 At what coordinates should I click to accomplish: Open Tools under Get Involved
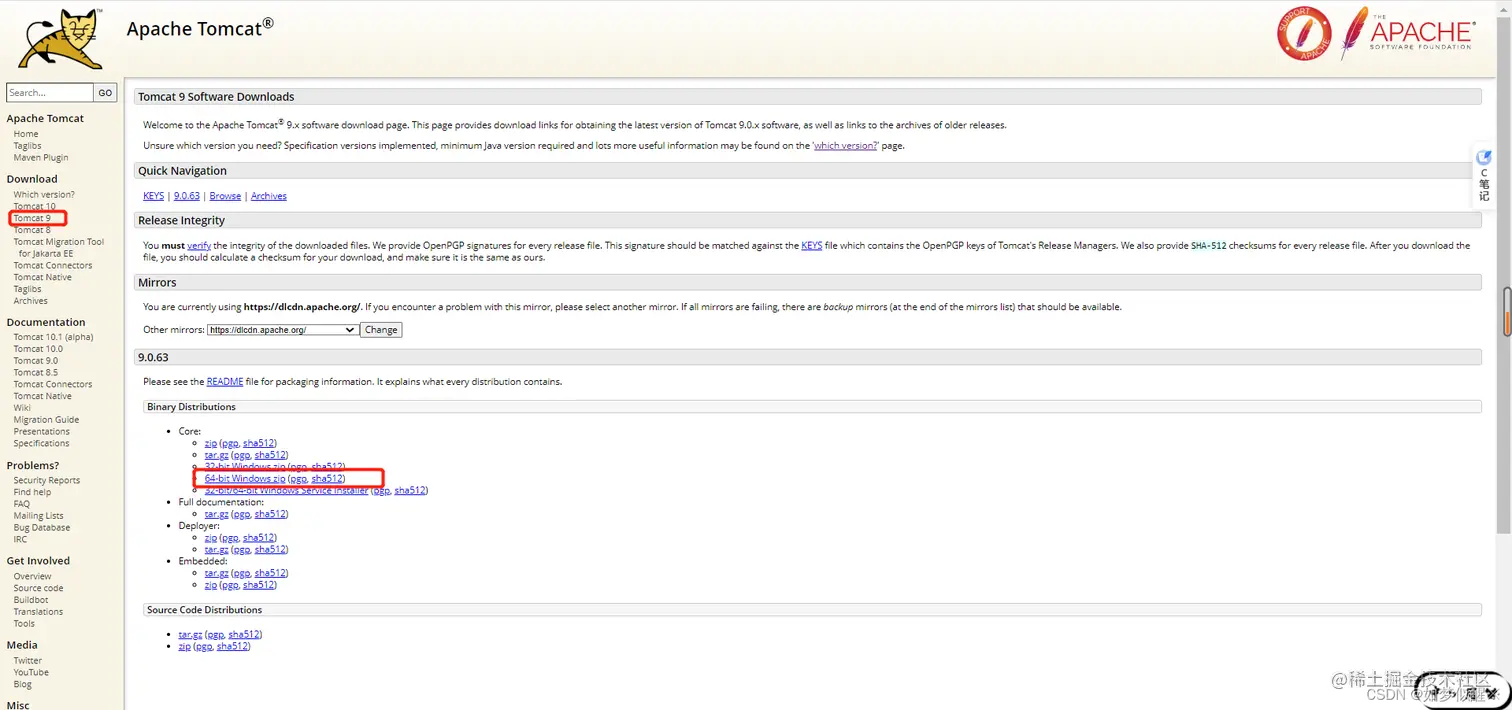24,624
